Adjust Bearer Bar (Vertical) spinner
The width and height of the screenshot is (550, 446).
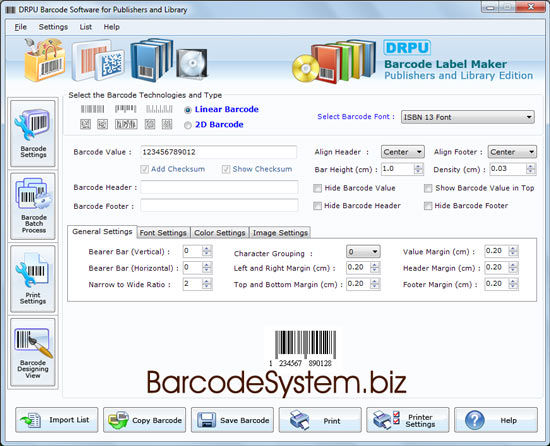click(x=207, y=251)
